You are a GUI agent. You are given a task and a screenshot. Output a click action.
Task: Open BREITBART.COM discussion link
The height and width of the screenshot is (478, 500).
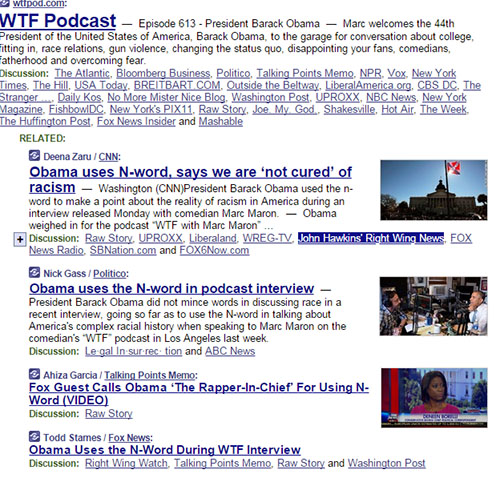177,85
